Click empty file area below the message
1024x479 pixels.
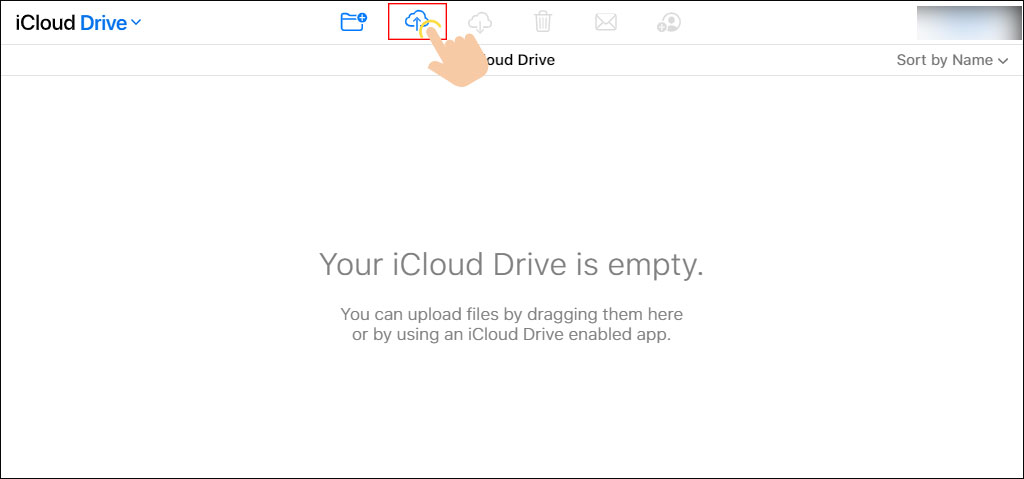point(511,410)
